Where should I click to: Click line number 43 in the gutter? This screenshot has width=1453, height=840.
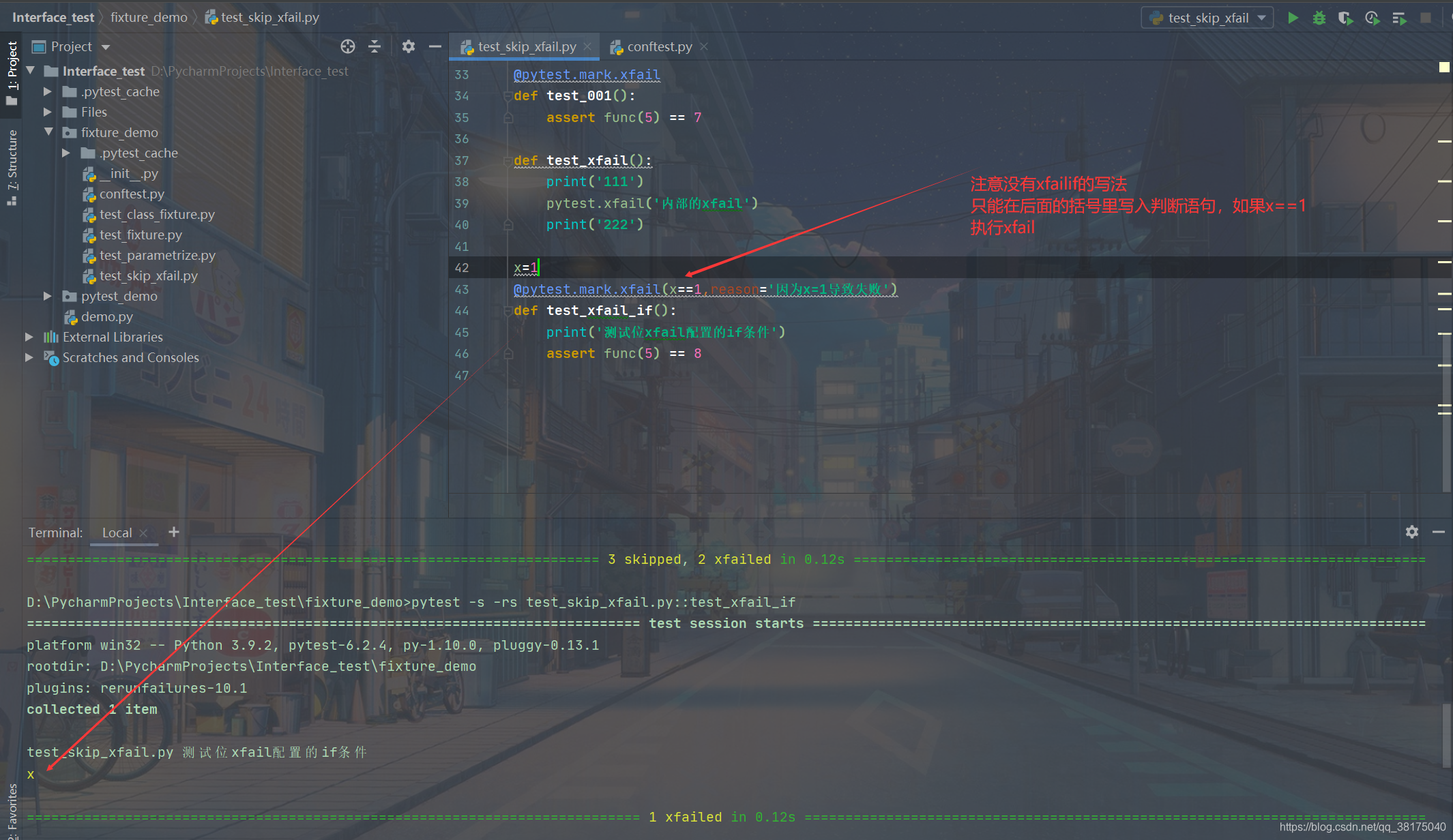click(462, 290)
